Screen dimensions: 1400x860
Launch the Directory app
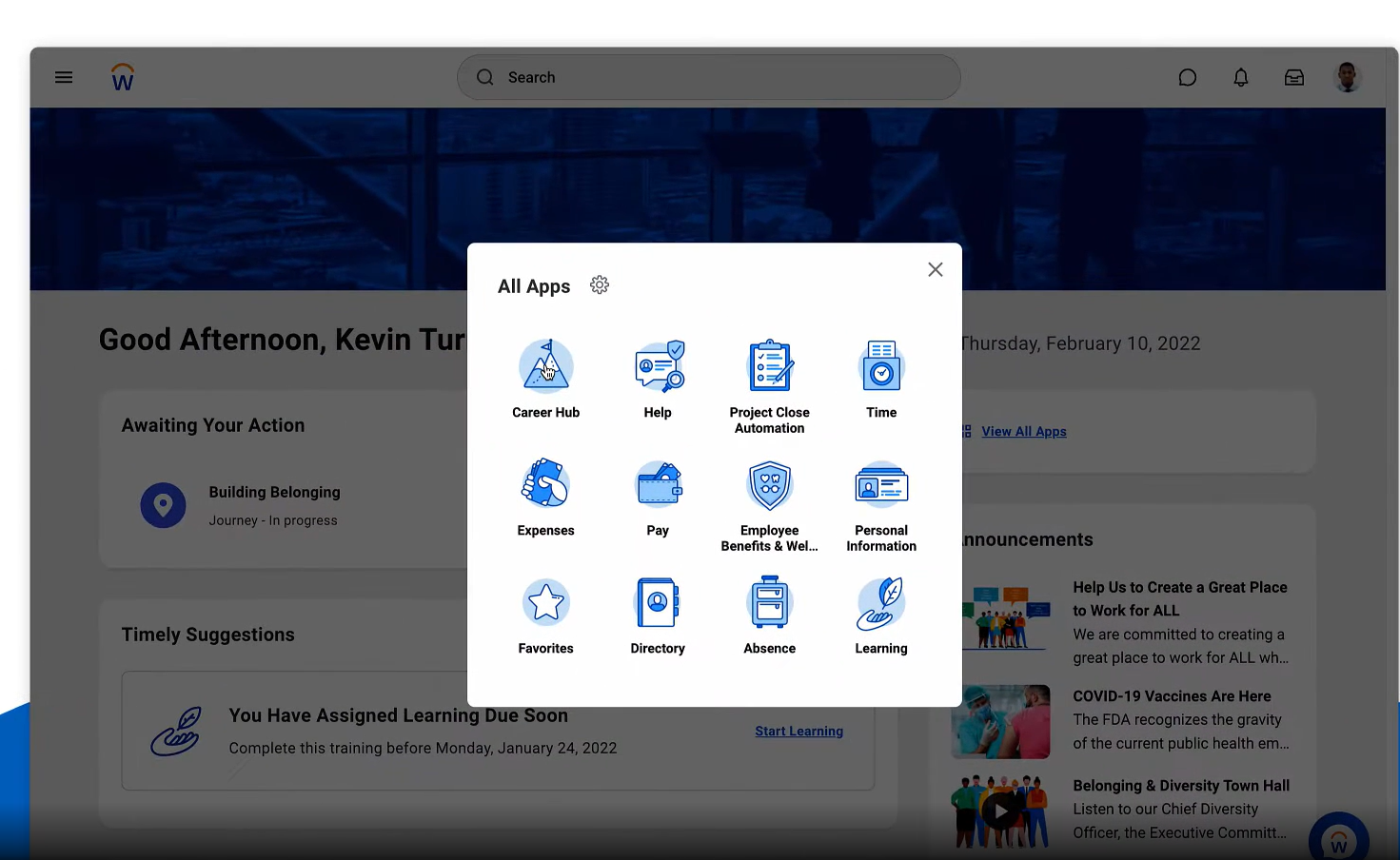pos(658,603)
